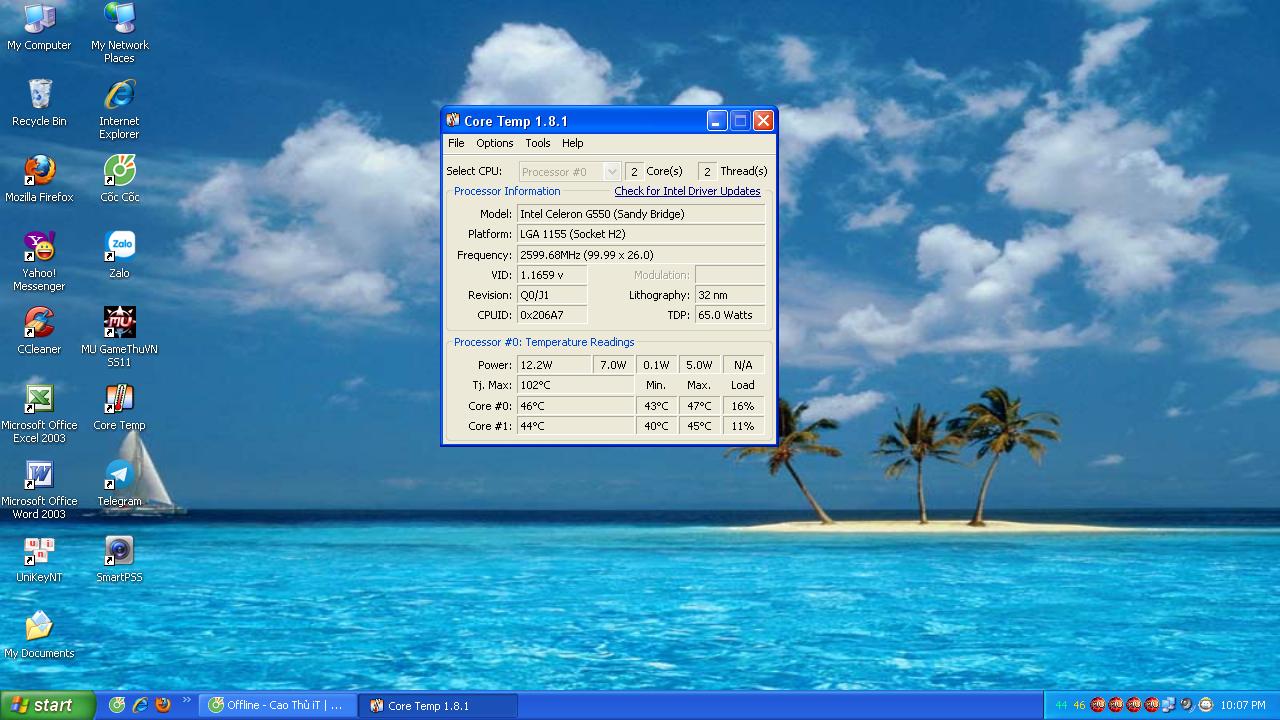The width and height of the screenshot is (1280, 720).
Task: Click the N/A power reading cell
Action: pyautogui.click(x=743, y=365)
